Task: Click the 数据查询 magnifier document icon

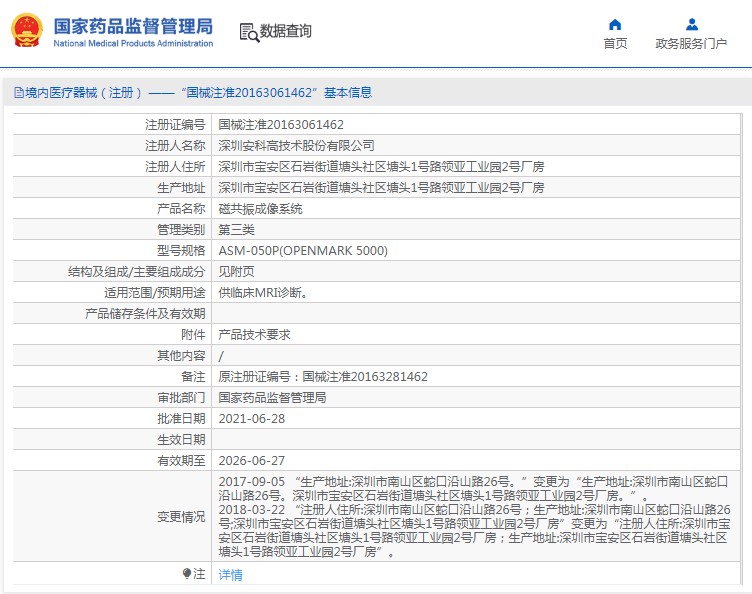Action: [248, 32]
